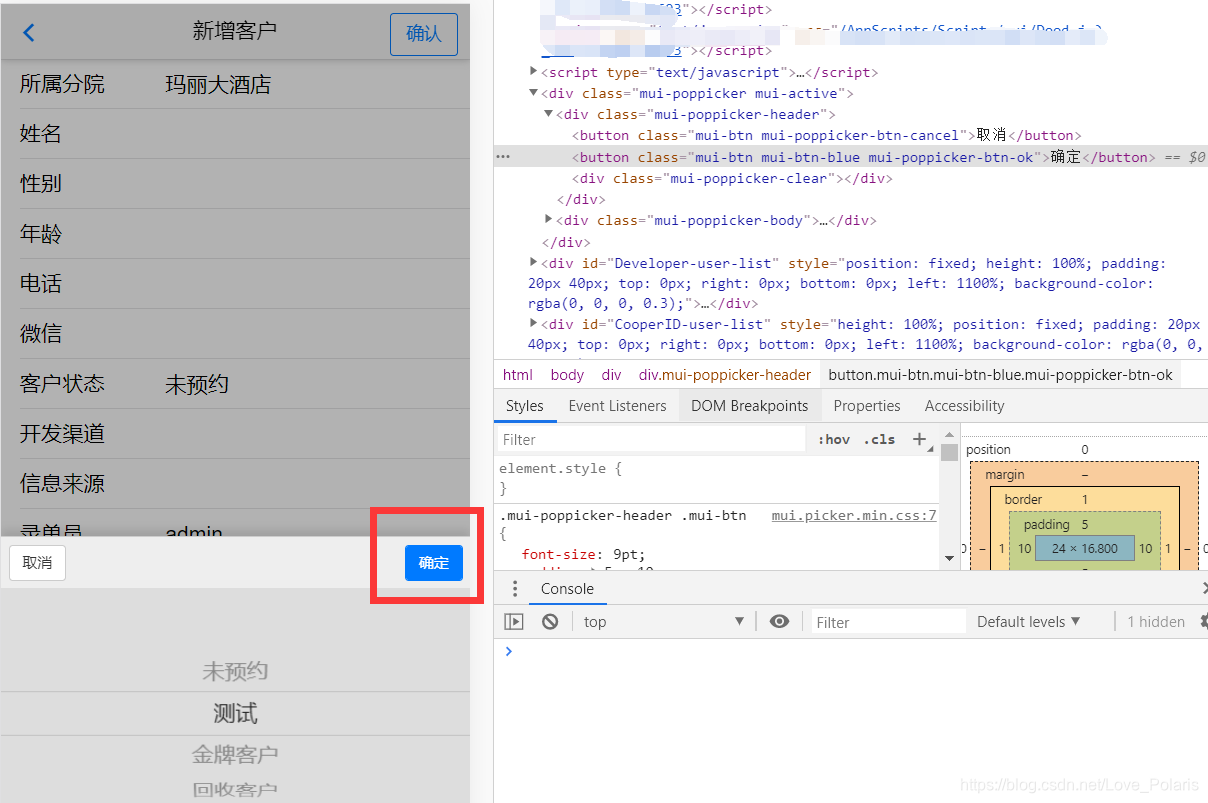This screenshot has height=803, width=1208.
Task: Expand the script type text/javascript node
Action: (534, 72)
